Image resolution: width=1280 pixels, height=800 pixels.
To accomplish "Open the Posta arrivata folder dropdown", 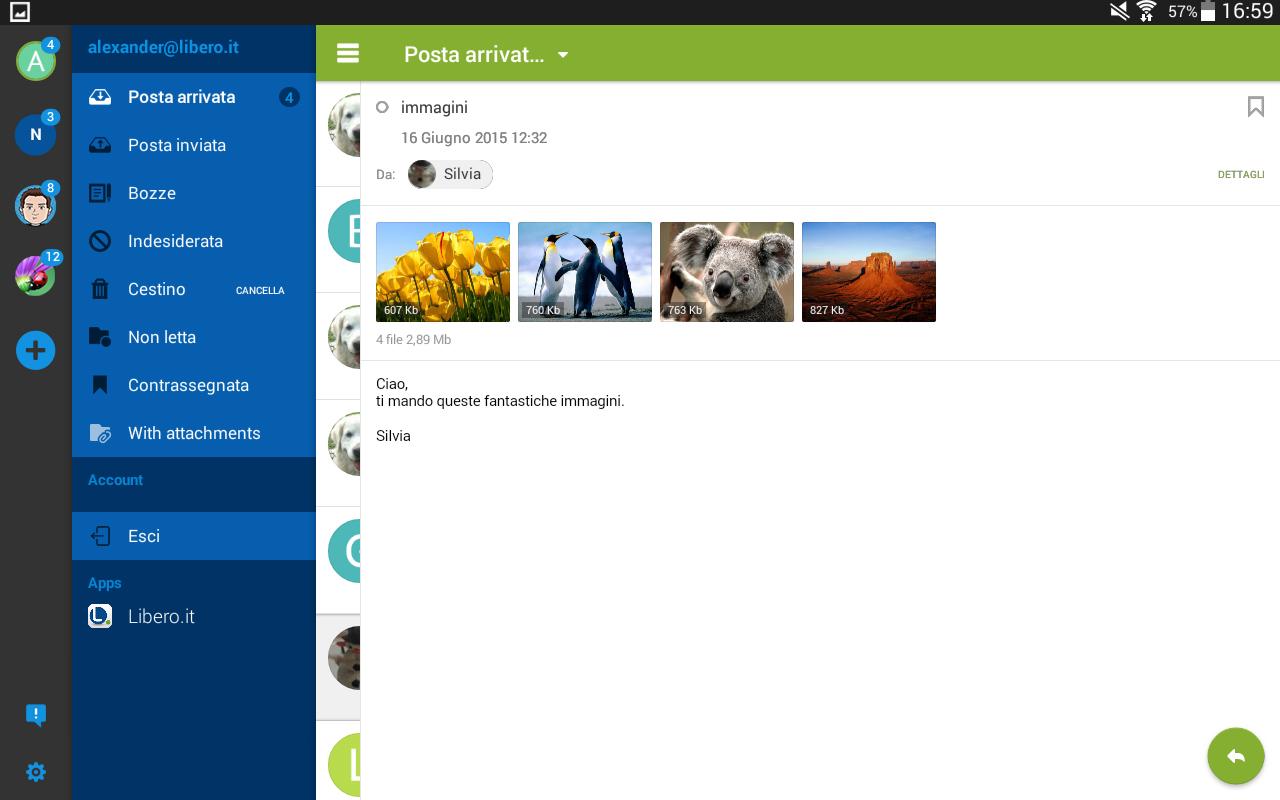I will [x=562, y=55].
